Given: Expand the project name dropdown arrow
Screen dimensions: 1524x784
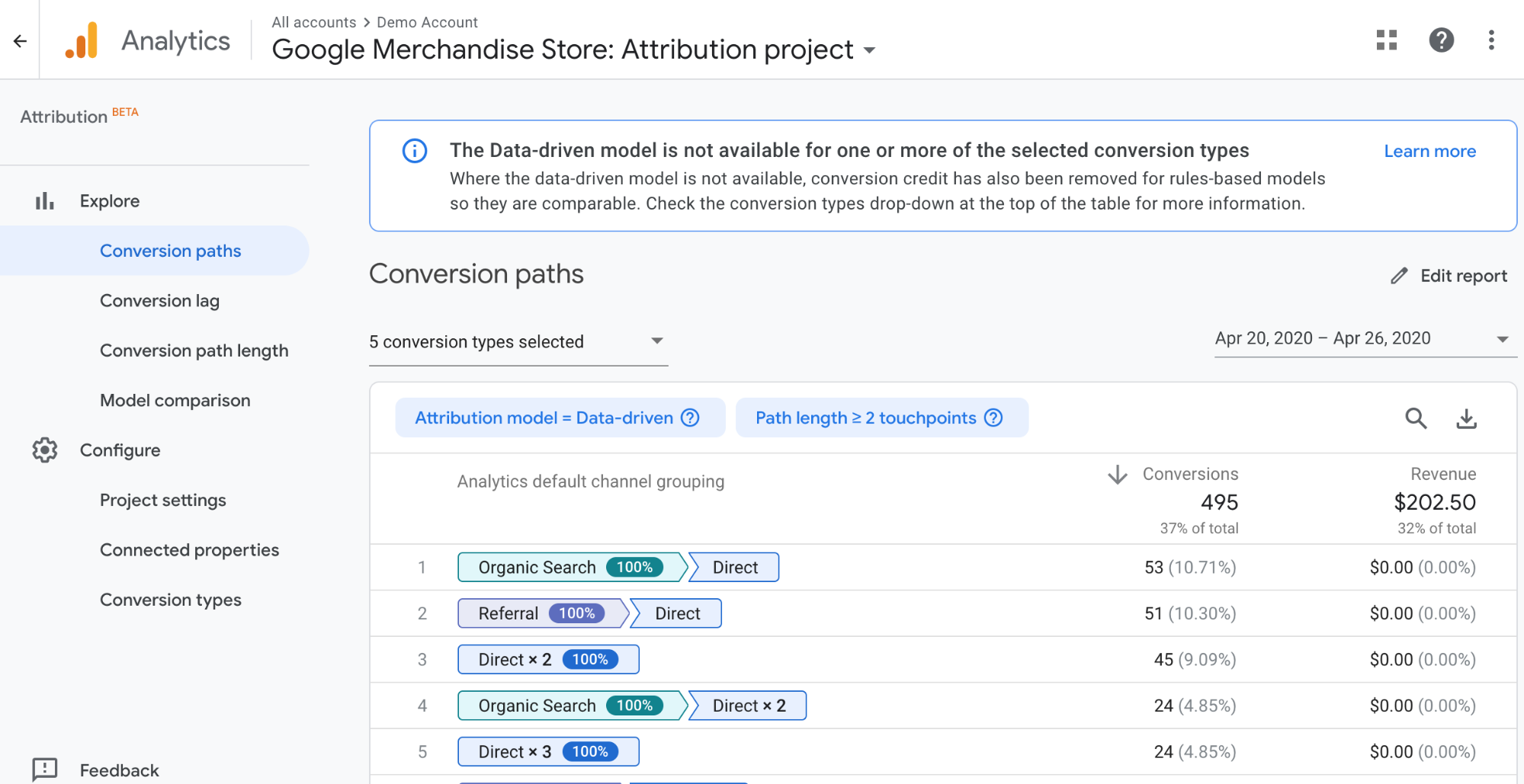Looking at the screenshot, I should (x=869, y=51).
